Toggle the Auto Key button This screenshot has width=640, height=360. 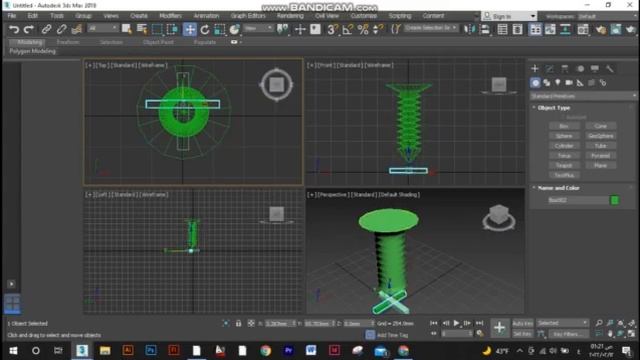click(x=522, y=323)
